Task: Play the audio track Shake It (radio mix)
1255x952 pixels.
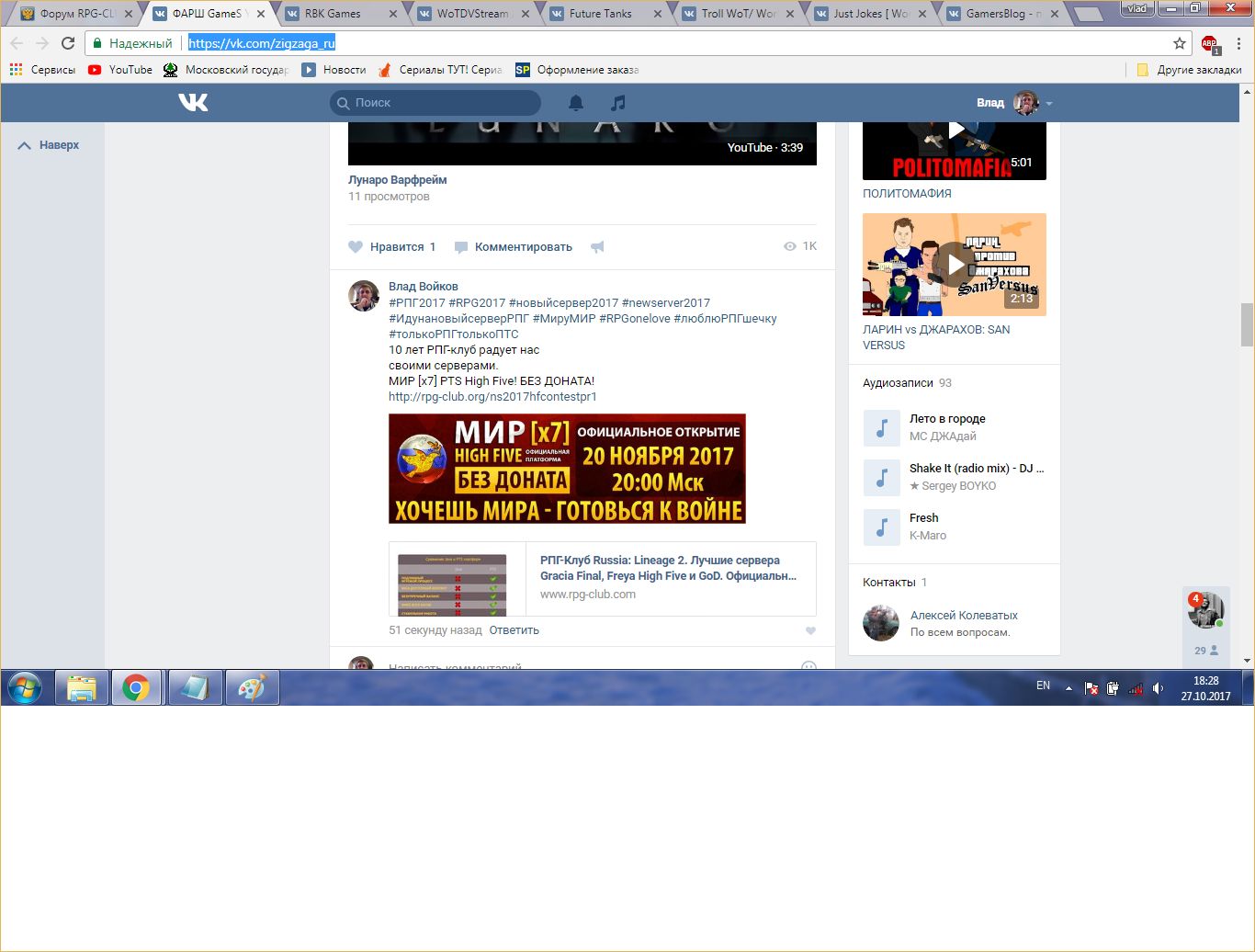Action: tap(881, 478)
